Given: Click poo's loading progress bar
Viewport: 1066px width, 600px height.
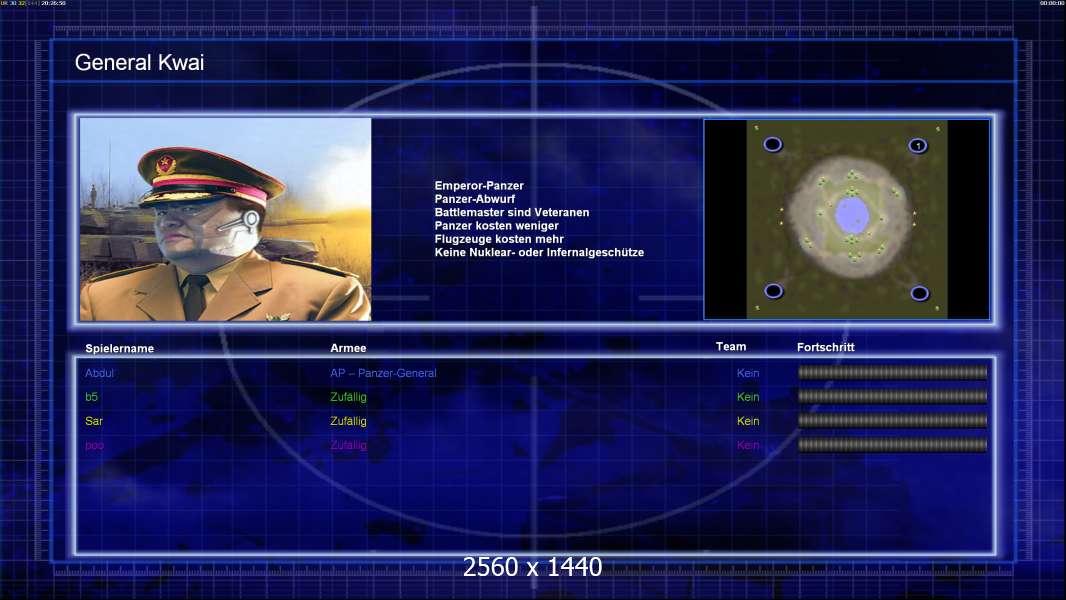Looking at the screenshot, I should pyautogui.click(x=893, y=445).
